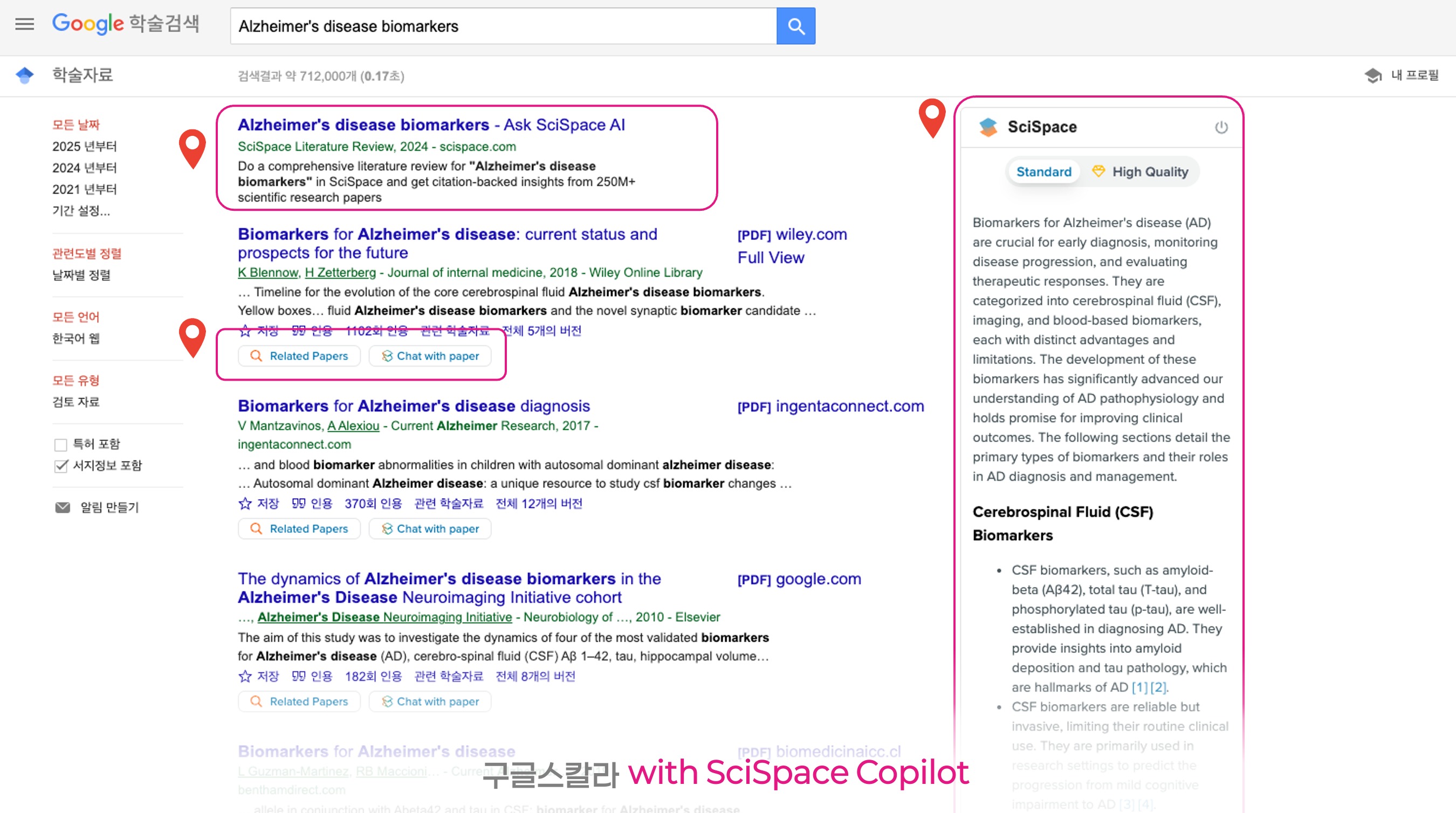Click the cite quote icon on ADNI cohort result

click(x=298, y=676)
